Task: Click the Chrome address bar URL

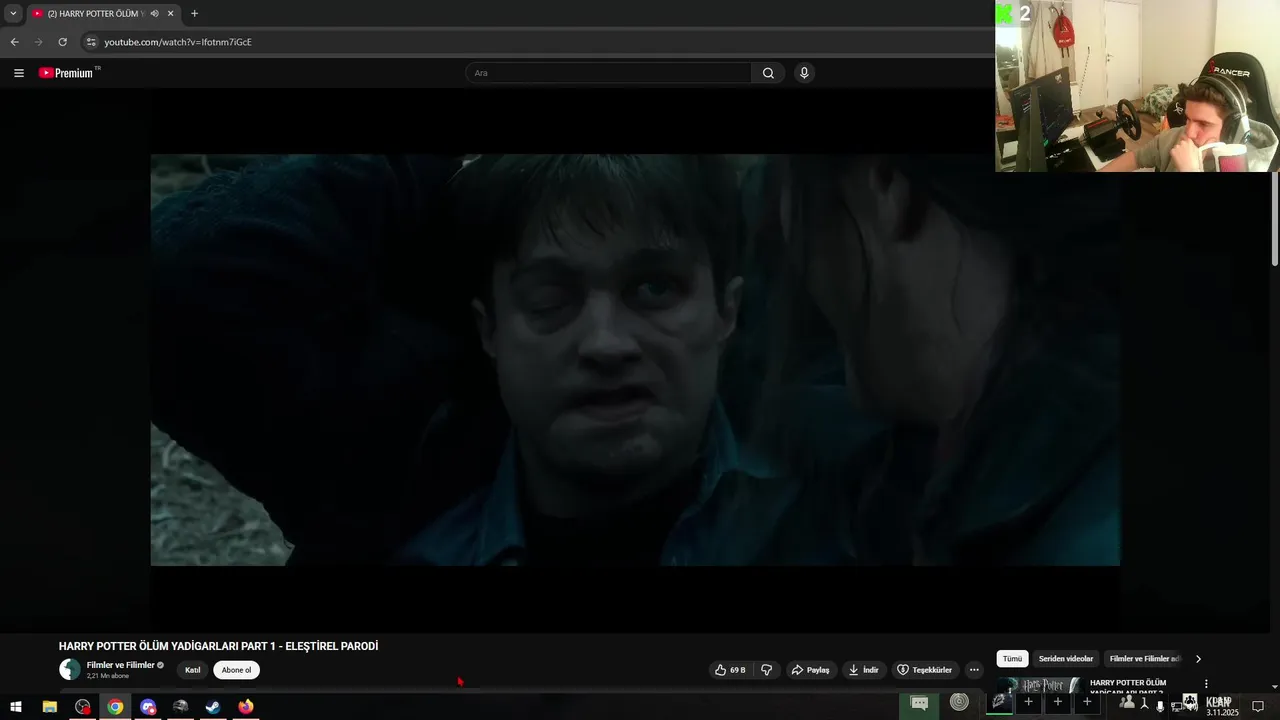Action: (x=178, y=42)
